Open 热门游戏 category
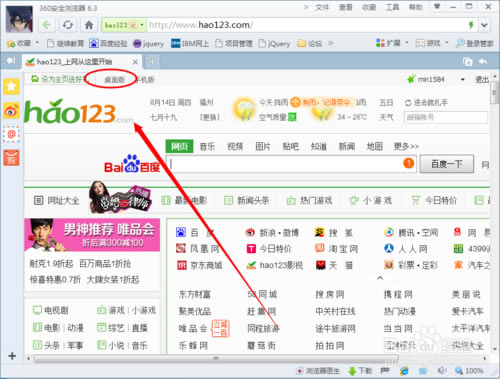The height and width of the screenshot is (379, 500). pos(310,200)
